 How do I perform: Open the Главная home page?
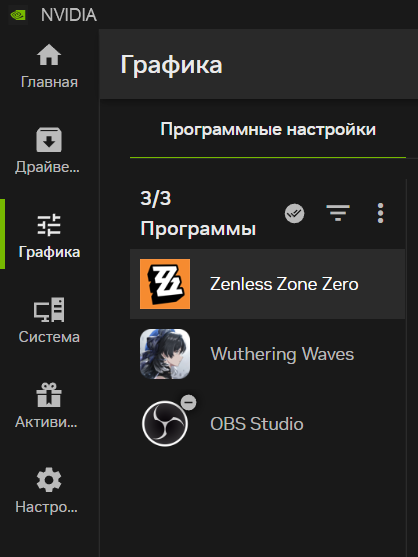[49, 66]
